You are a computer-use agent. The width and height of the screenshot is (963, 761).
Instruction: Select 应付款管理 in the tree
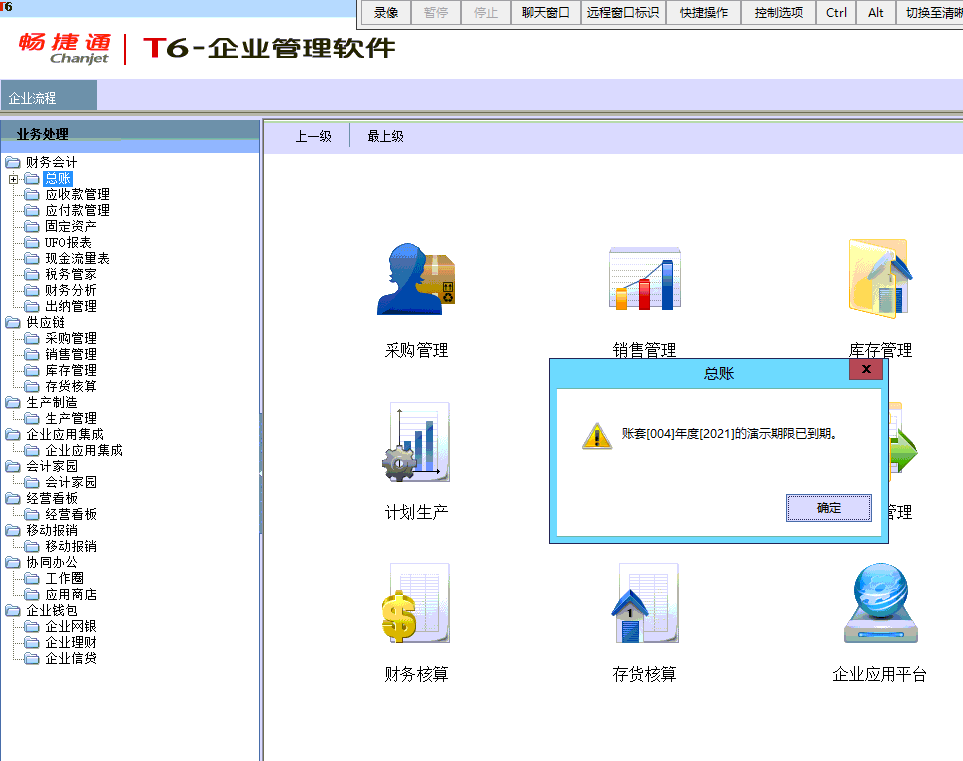[x=77, y=211]
